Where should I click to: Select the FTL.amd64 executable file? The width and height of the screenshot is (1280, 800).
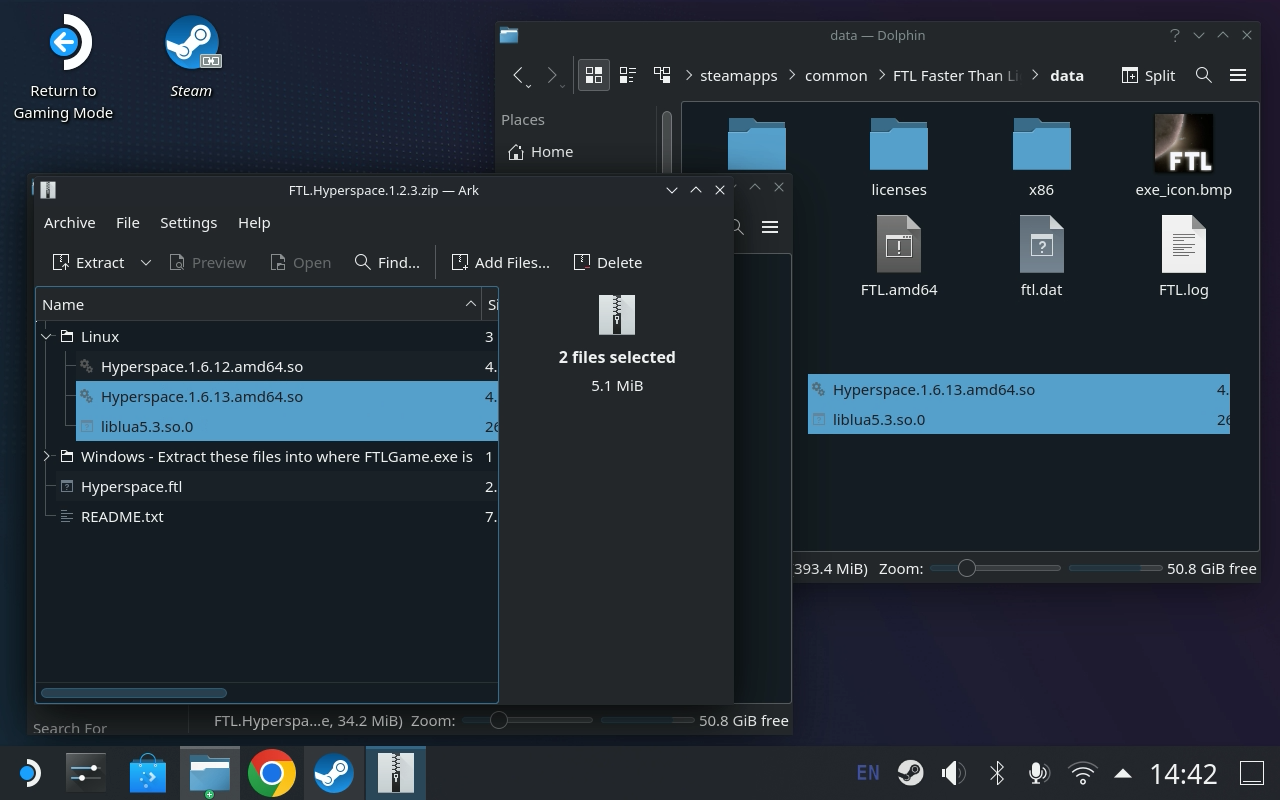click(899, 257)
